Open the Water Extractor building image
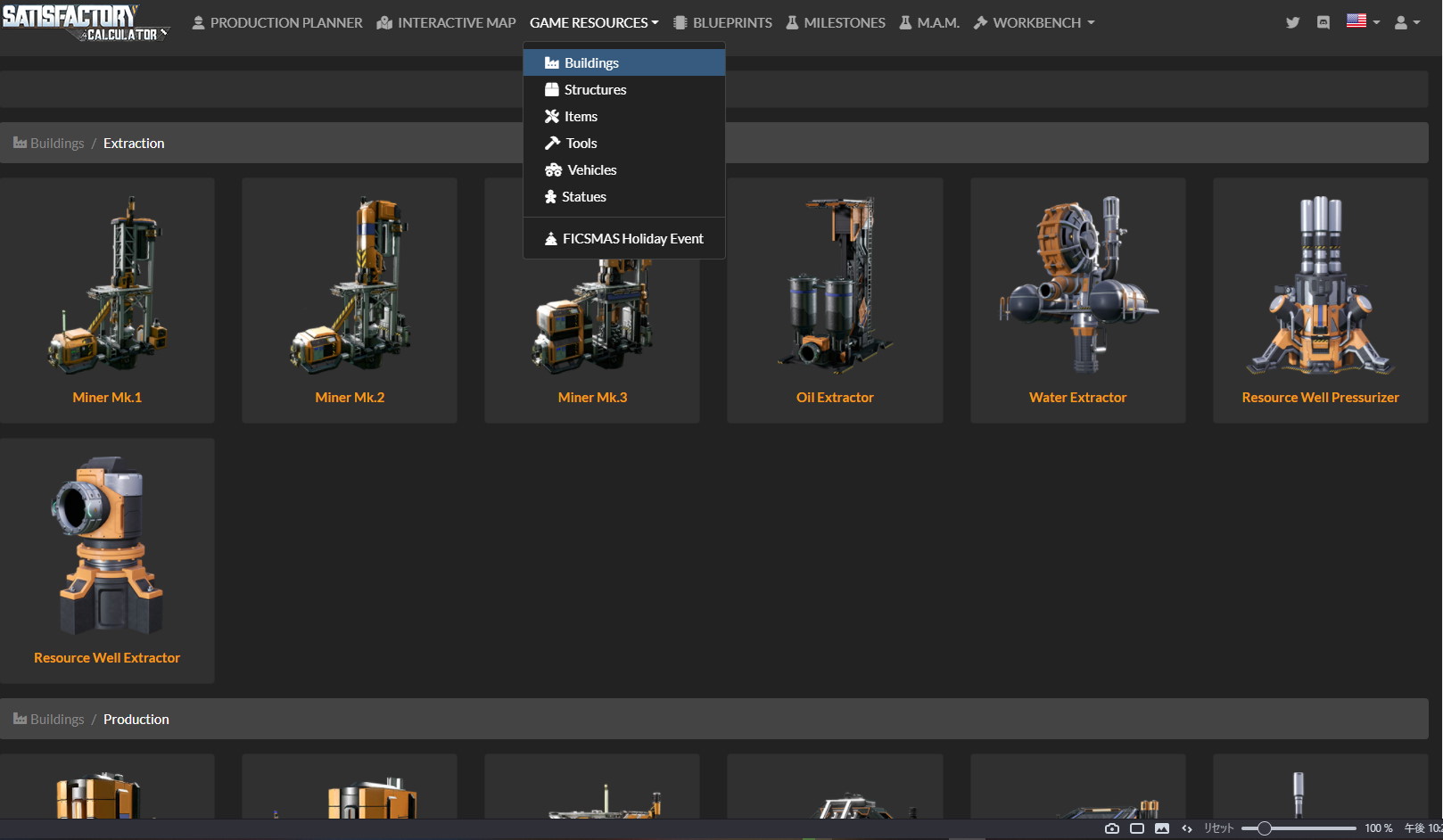The image size is (1443, 840). pyautogui.click(x=1078, y=285)
